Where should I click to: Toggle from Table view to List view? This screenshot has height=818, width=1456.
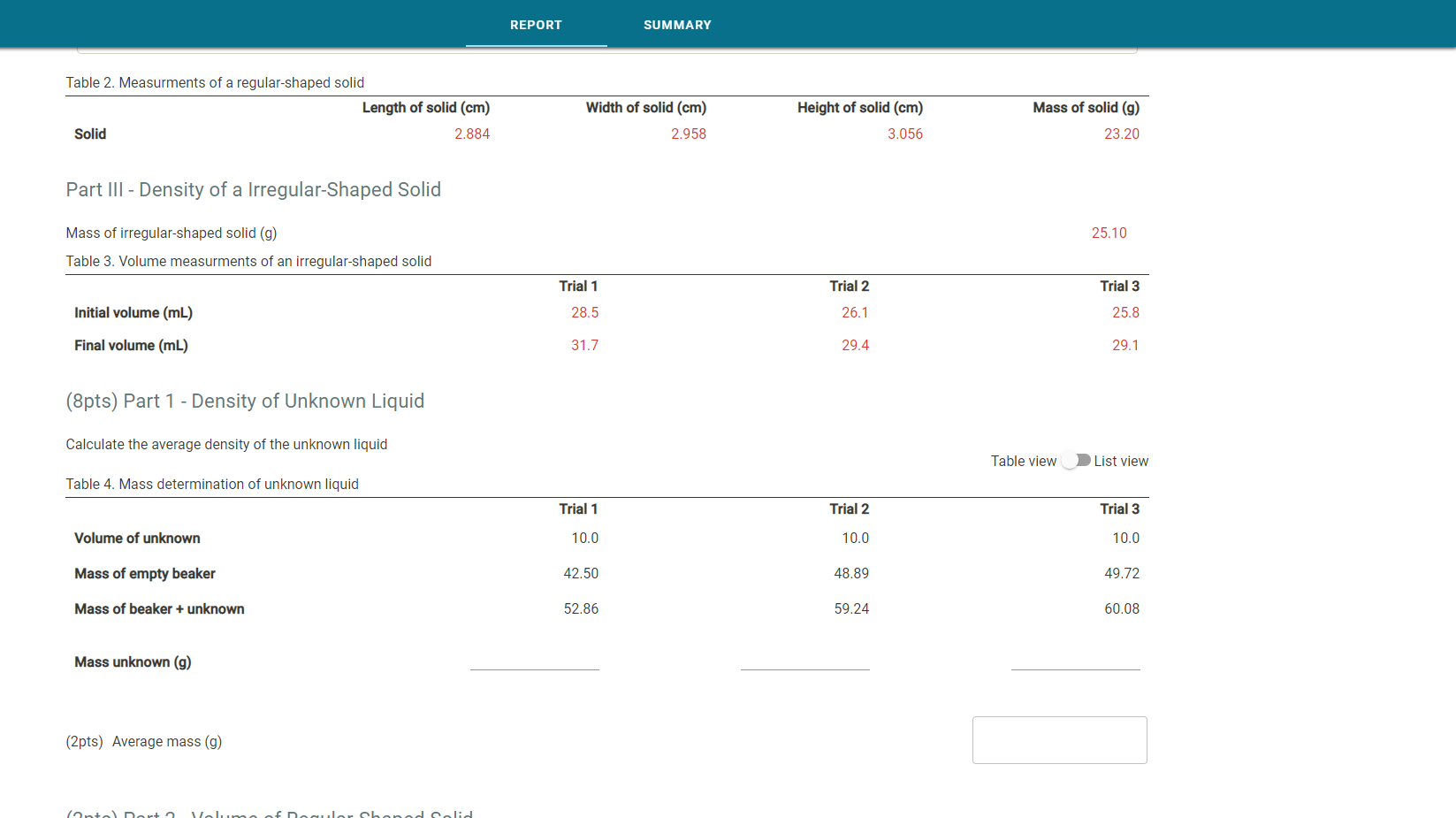(1076, 460)
